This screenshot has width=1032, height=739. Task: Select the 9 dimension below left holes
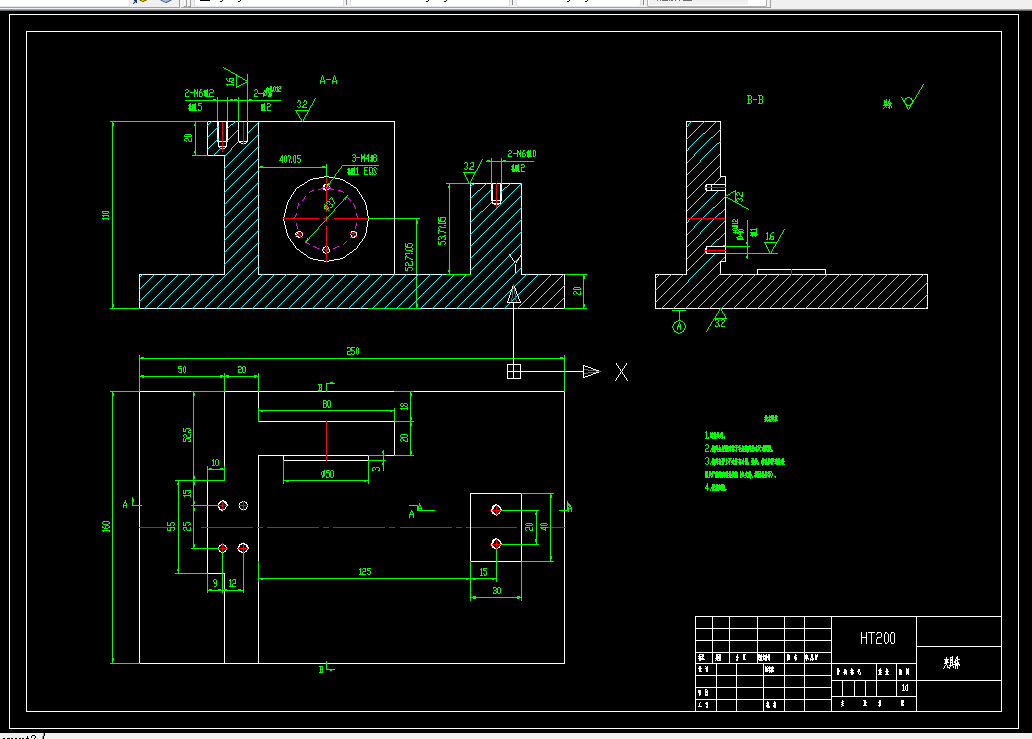point(215,583)
